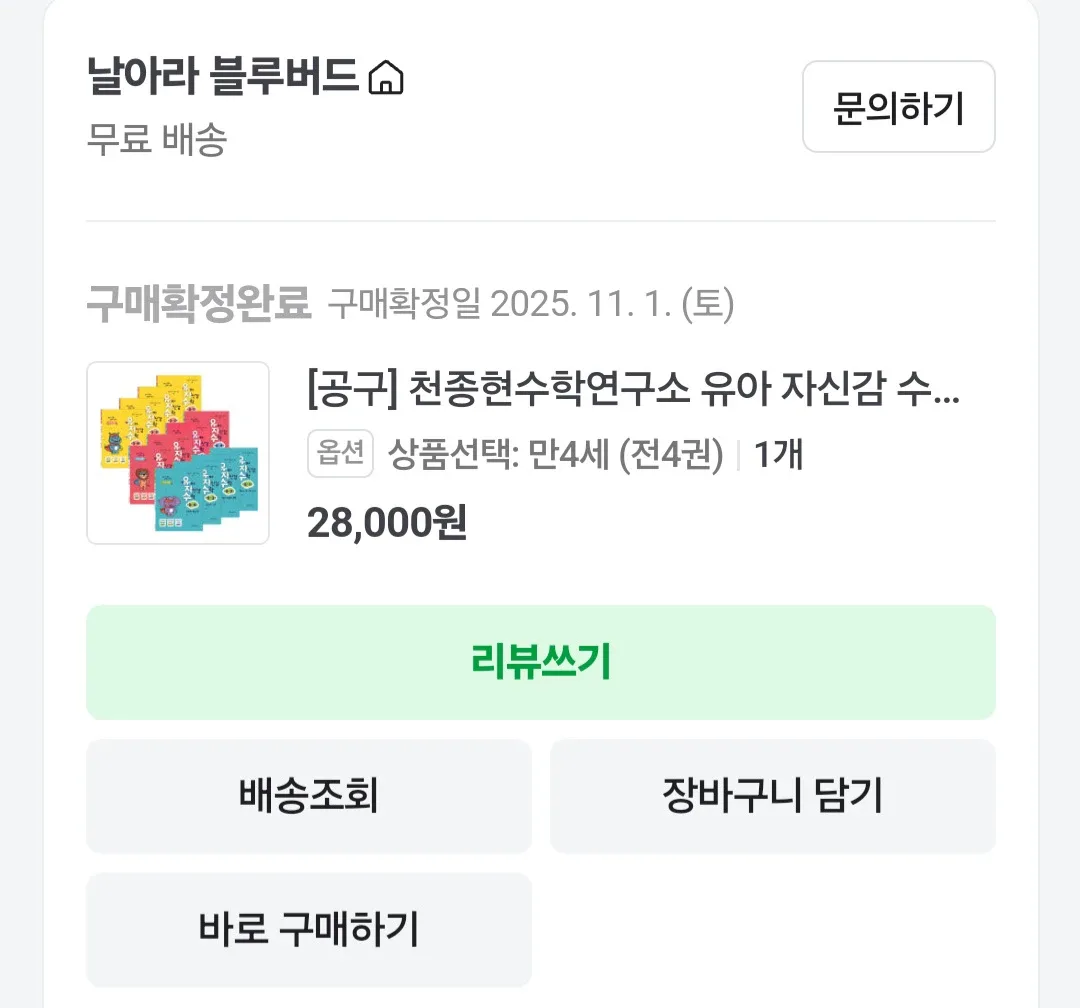
Task: Click the 28,000원 price
Action: pyautogui.click(x=387, y=521)
